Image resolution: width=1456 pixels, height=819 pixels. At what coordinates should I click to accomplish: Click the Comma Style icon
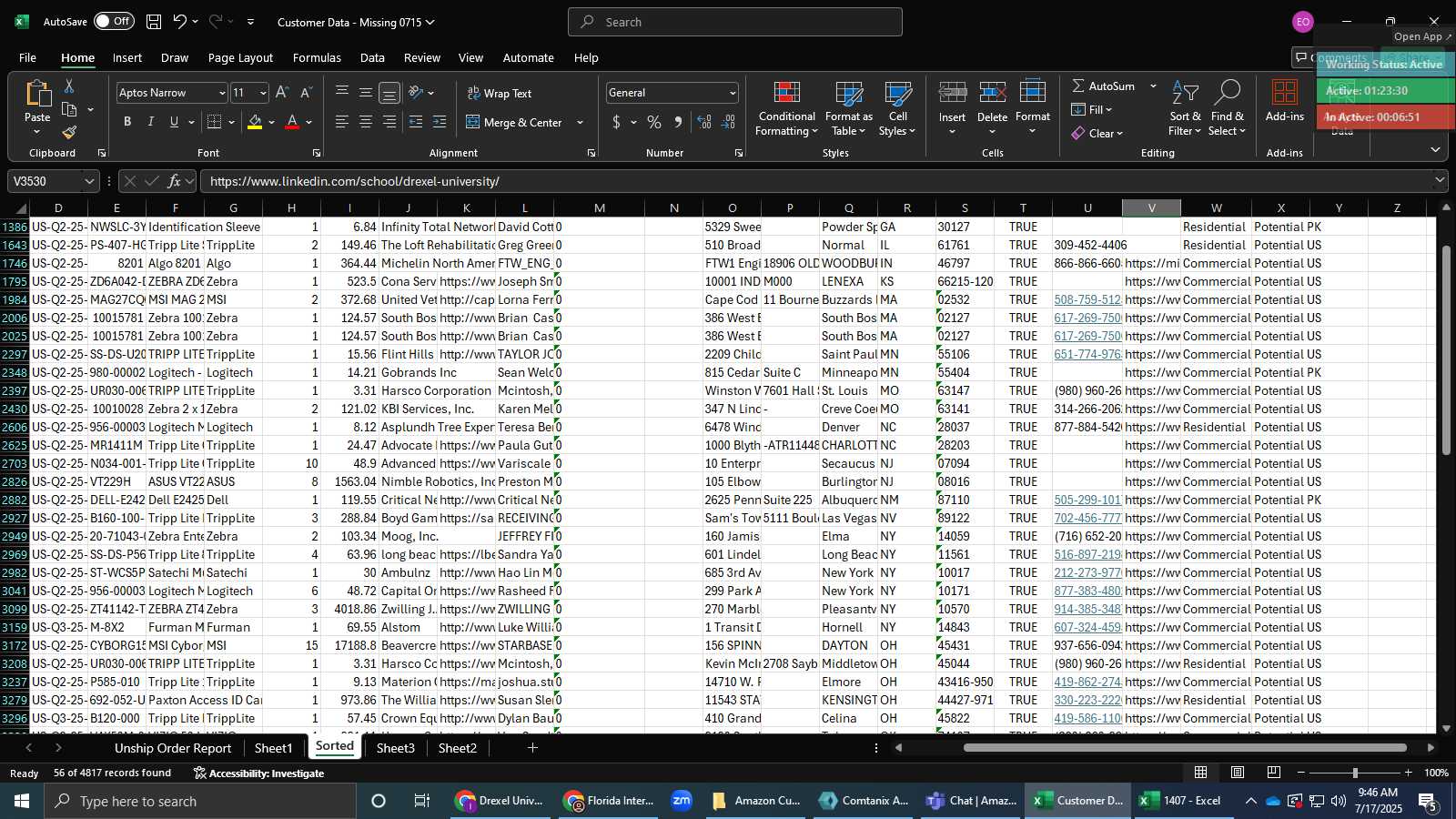coord(678,122)
